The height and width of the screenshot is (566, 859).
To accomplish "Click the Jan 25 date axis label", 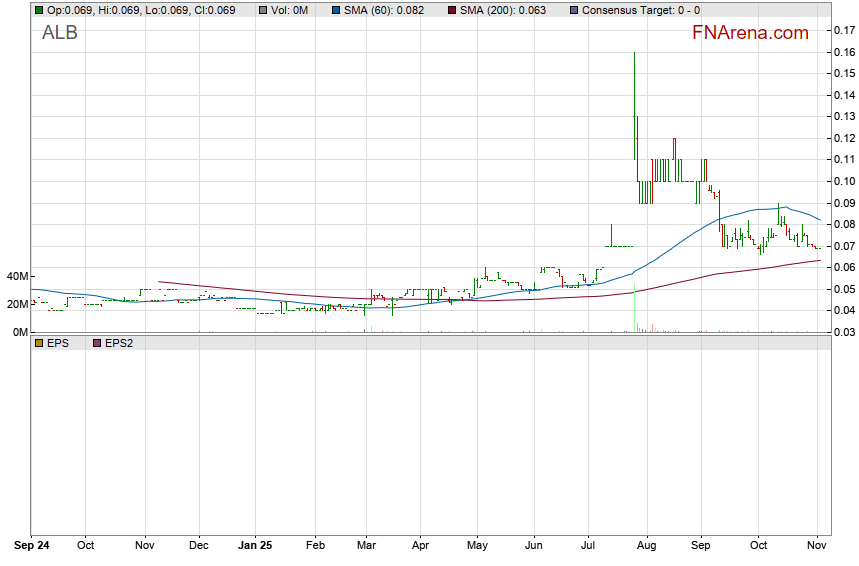I will click(x=255, y=547).
